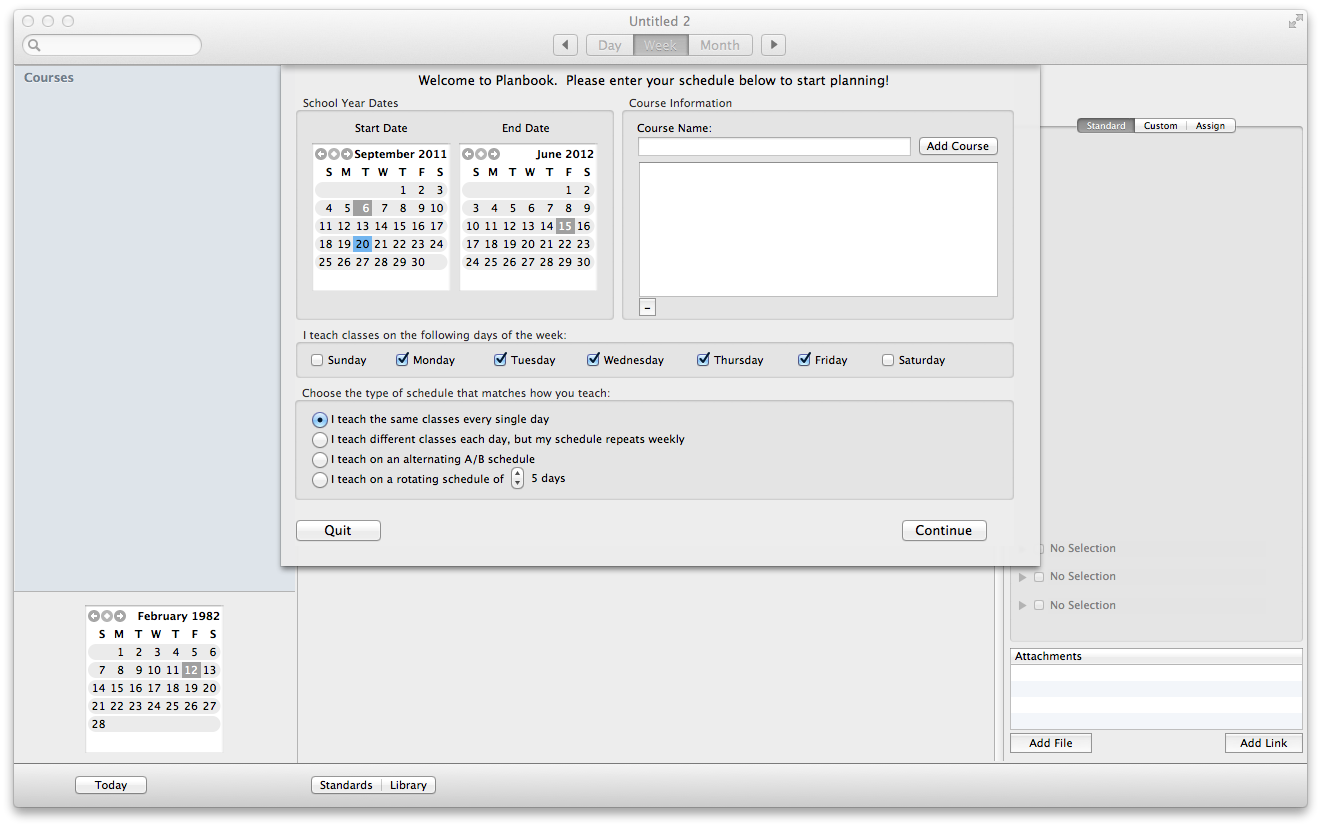
Task: Expand the bottom No Selection disclosure triangle
Action: 1022,606
